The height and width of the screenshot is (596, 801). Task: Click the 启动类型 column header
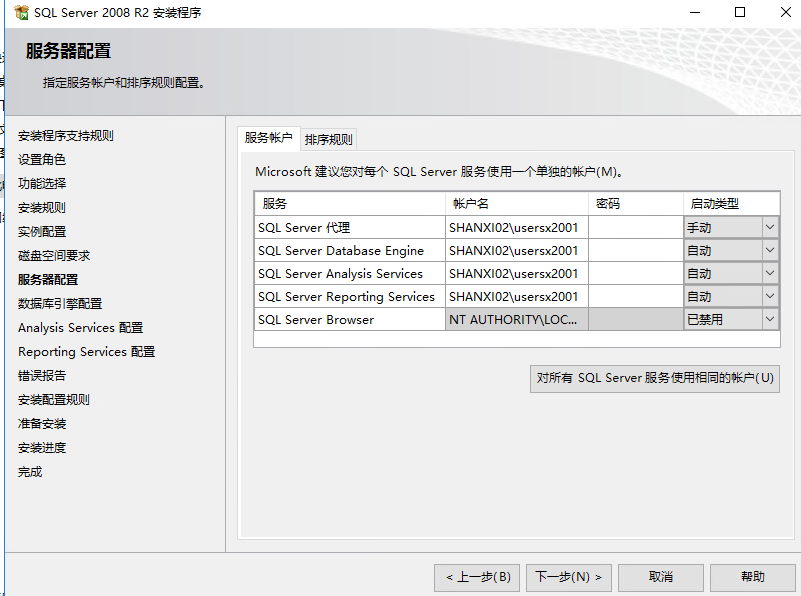tap(732, 204)
